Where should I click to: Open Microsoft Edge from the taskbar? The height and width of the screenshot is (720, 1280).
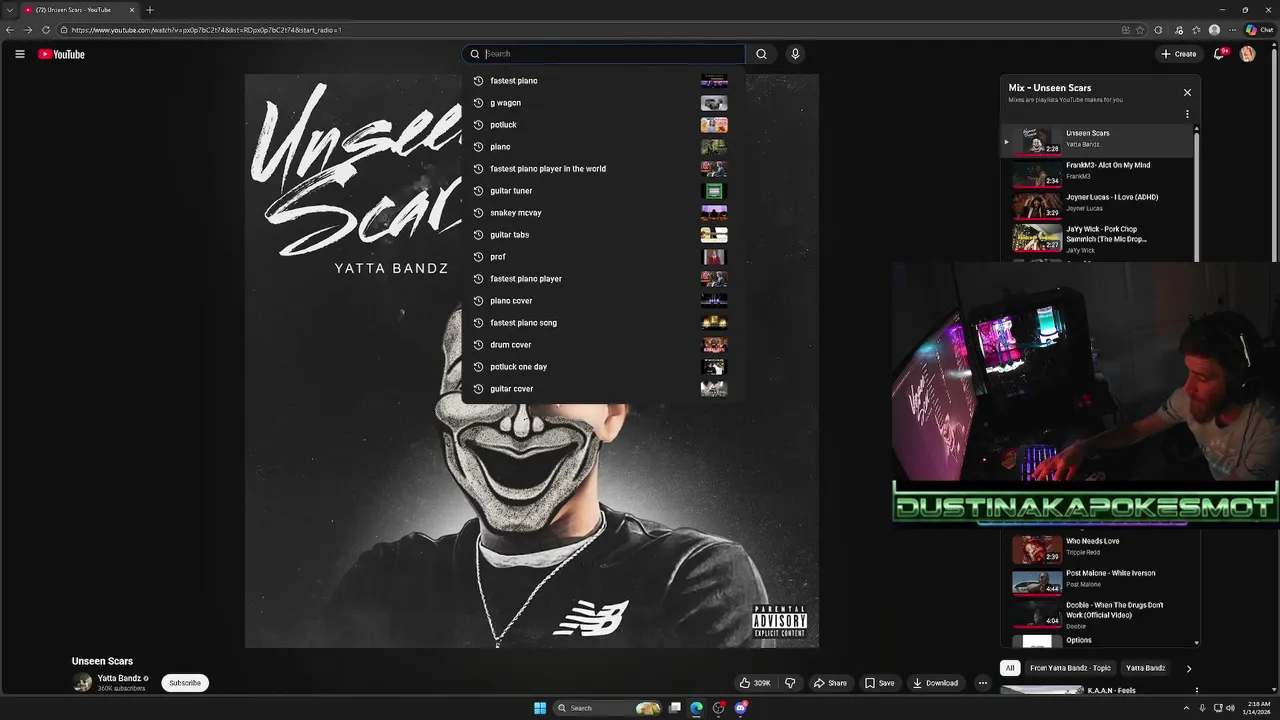click(696, 708)
